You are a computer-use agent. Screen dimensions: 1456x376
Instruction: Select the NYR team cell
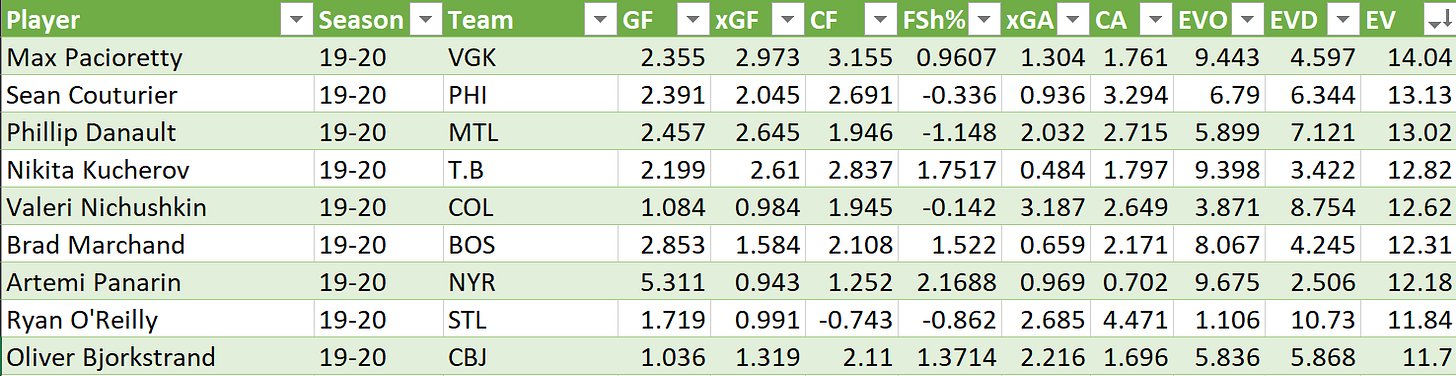(530, 283)
